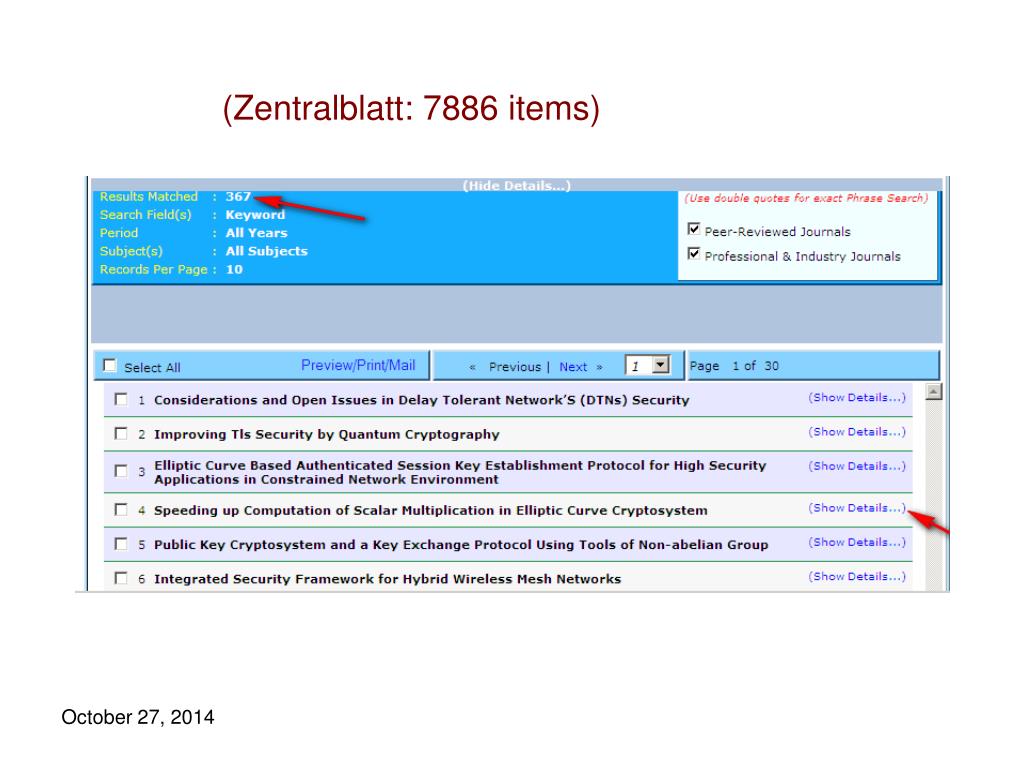Click the double quotes exact phrase hint
The width and height of the screenshot is (1024, 768).
[x=806, y=198]
